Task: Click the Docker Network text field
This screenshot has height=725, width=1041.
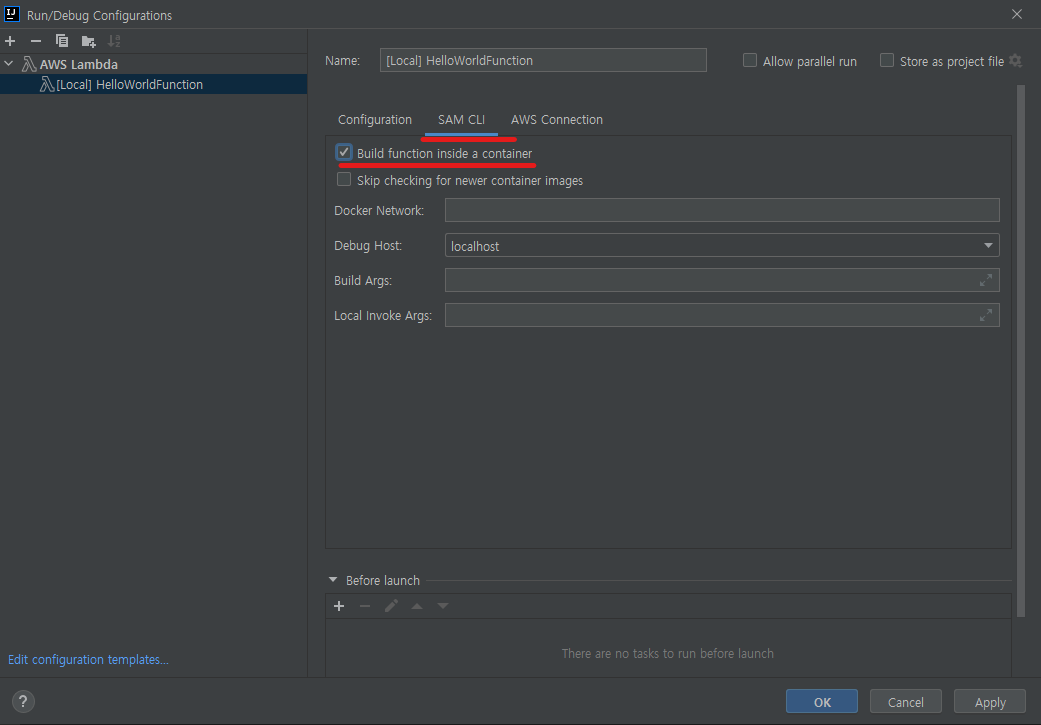Action: point(722,210)
